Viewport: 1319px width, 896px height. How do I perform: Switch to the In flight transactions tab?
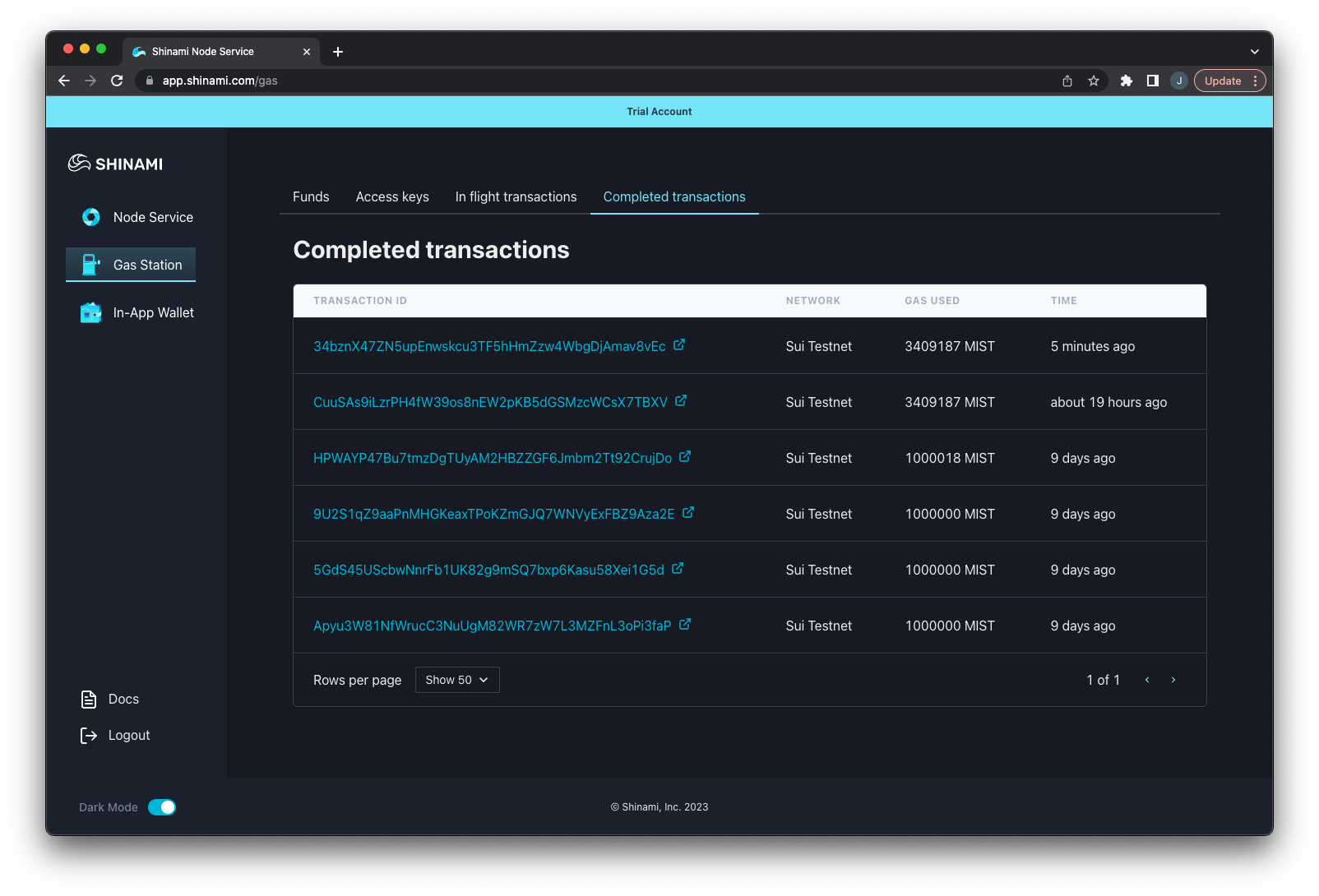516,197
